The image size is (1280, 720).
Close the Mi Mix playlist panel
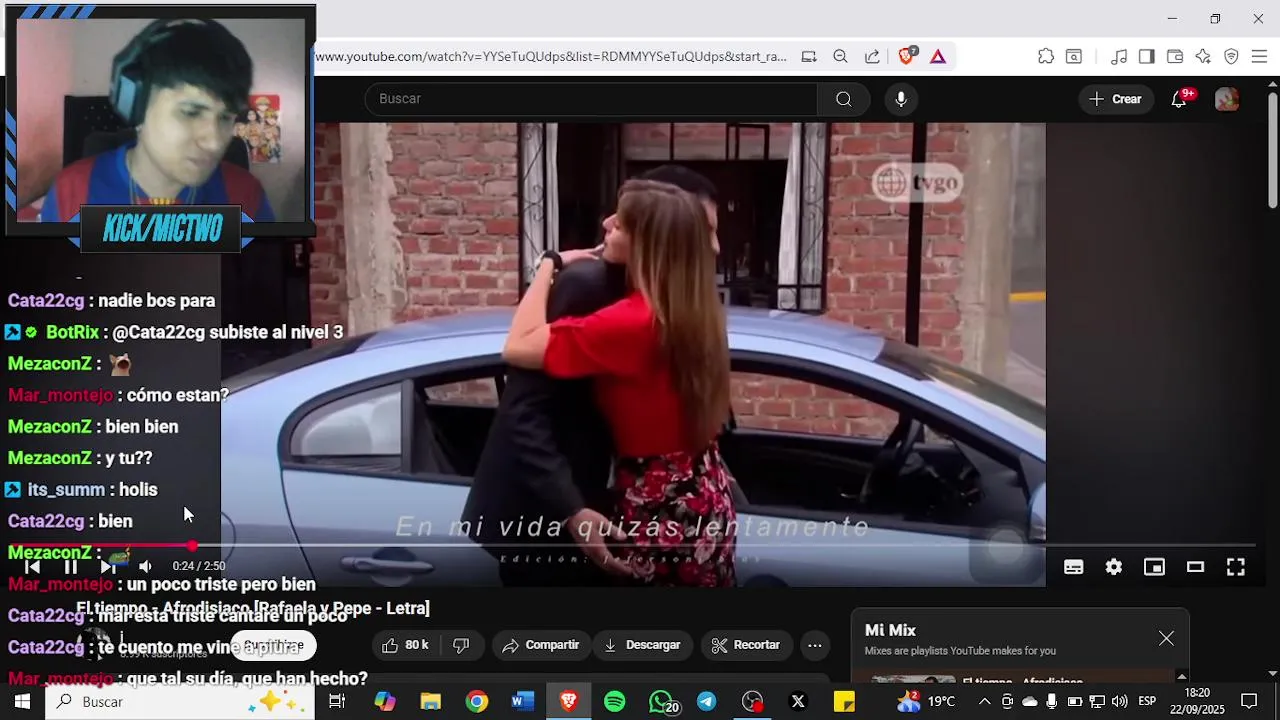click(x=1166, y=638)
